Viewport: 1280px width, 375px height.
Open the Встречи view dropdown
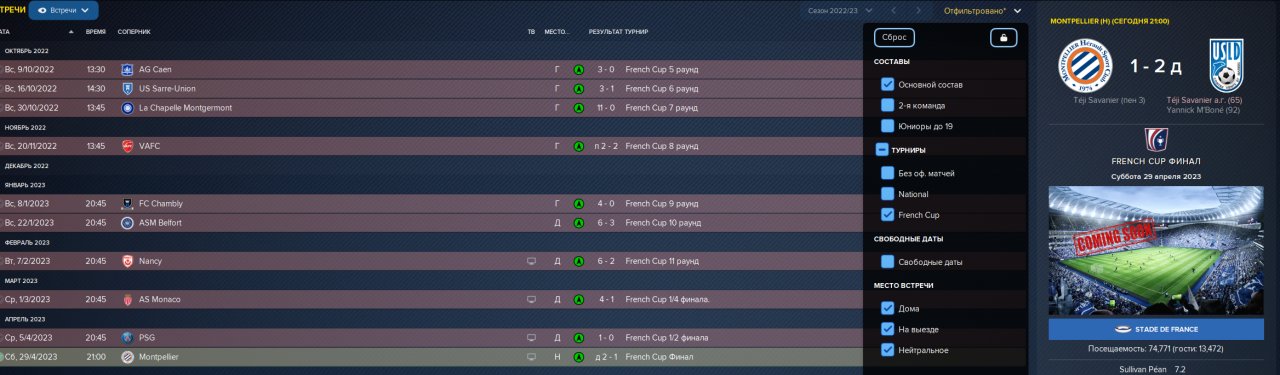64,10
